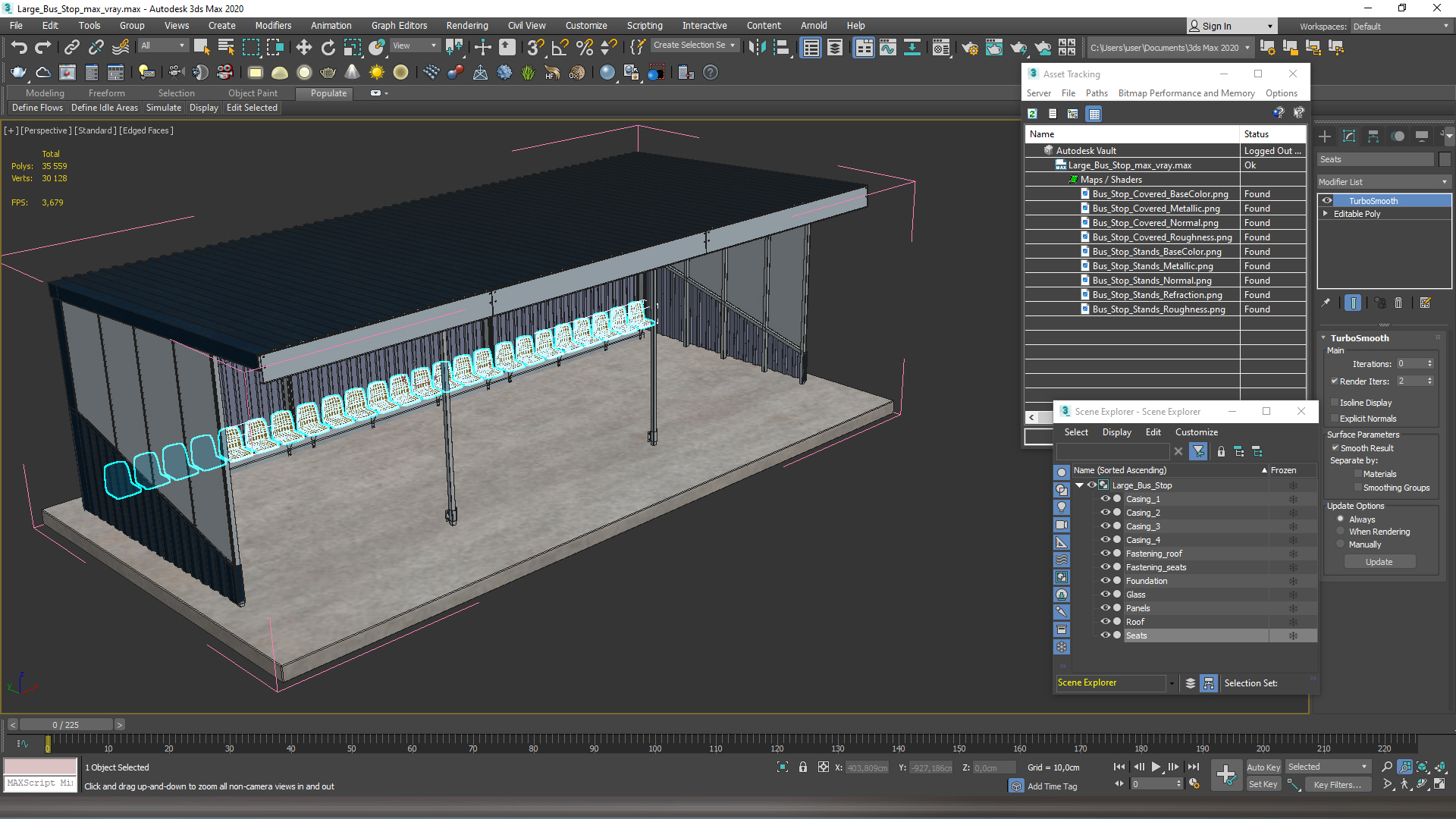The height and width of the screenshot is (819, 1456).
Task: Open the Create tab plus icon in command panel
Action: click(1325, 136)
